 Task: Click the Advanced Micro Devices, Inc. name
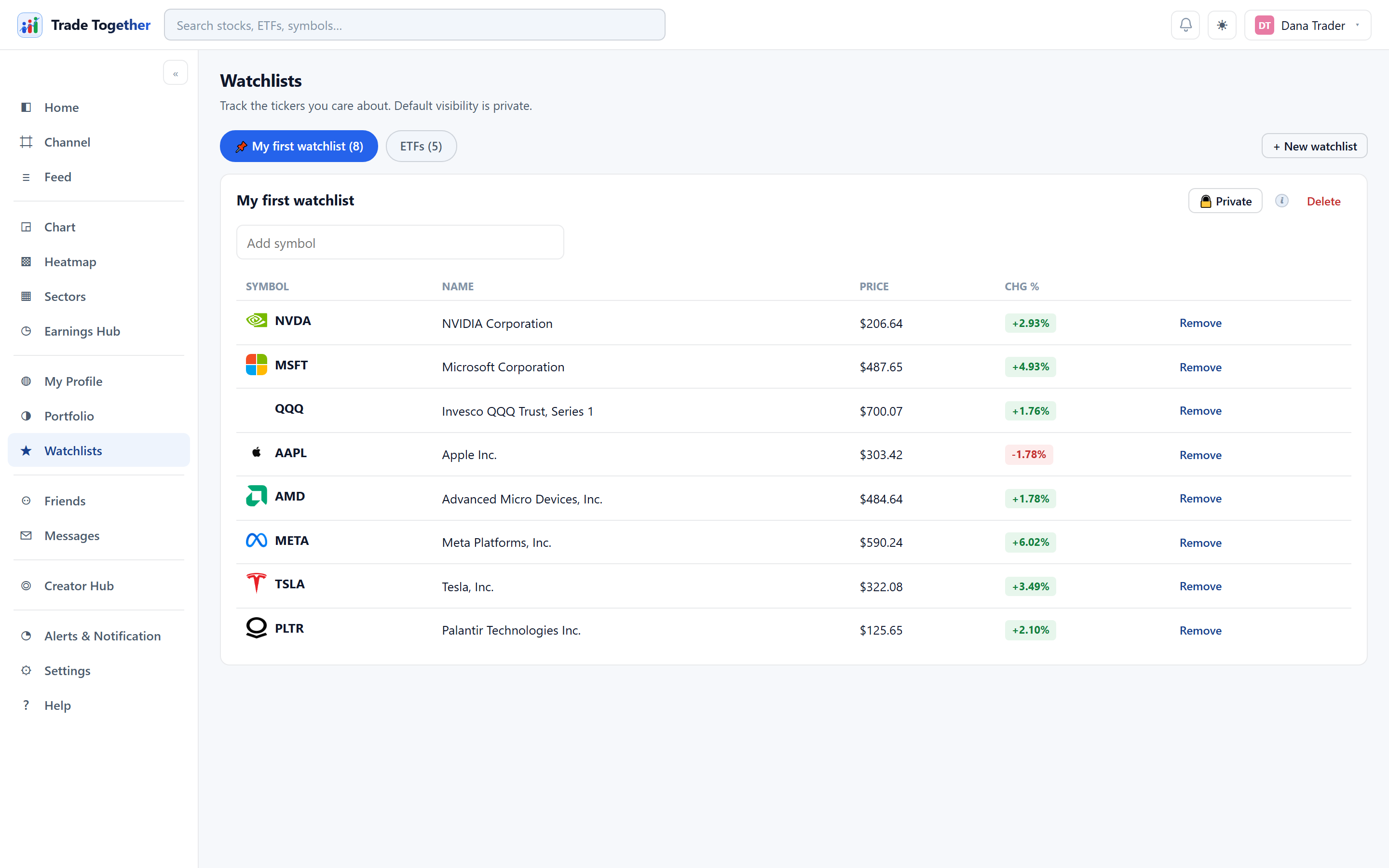click(522, 499)
